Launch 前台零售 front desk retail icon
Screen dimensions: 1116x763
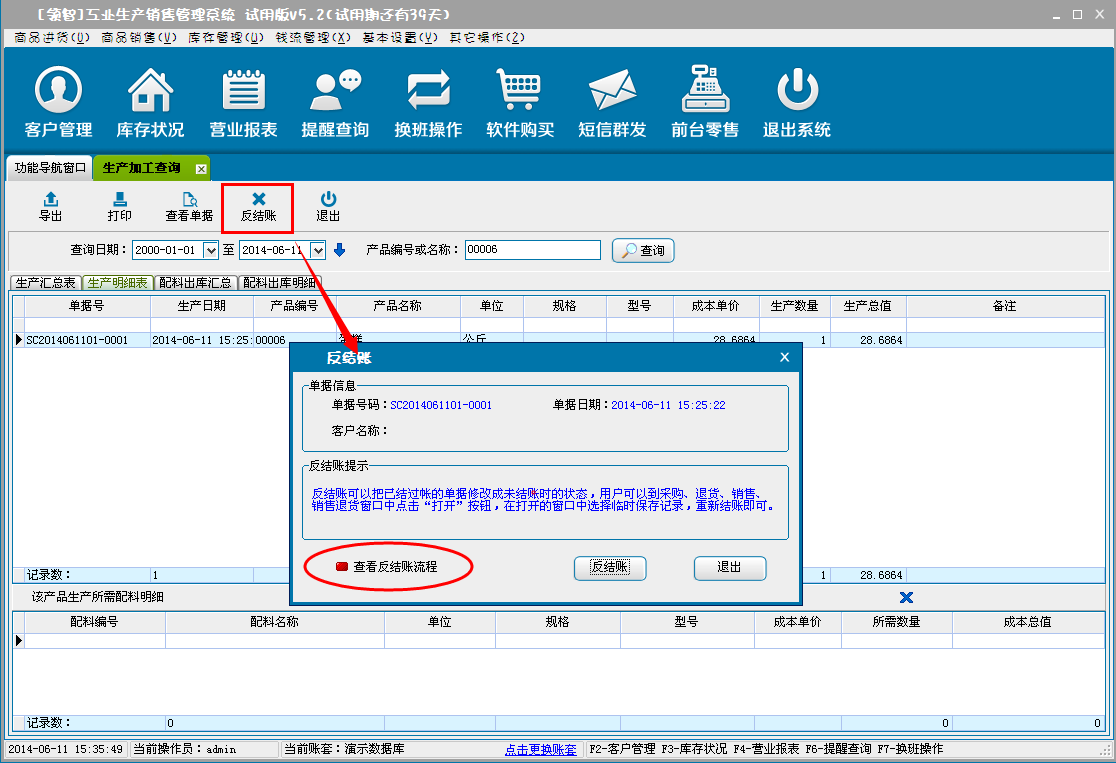coord(705,102)
